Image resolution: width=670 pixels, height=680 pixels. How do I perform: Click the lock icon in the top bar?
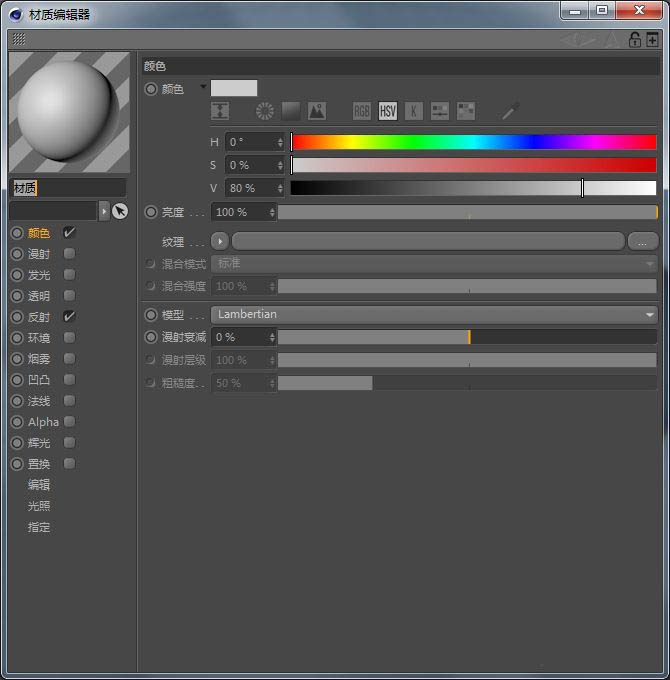pos(634,40)
